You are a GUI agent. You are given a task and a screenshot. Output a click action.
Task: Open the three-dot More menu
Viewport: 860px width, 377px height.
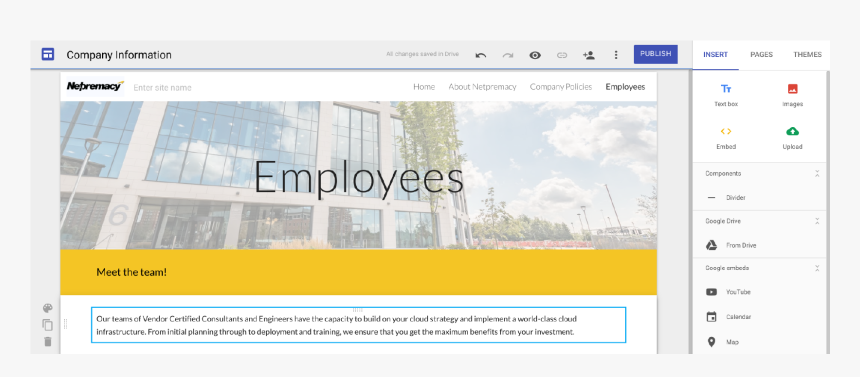(x=616, y=55)
